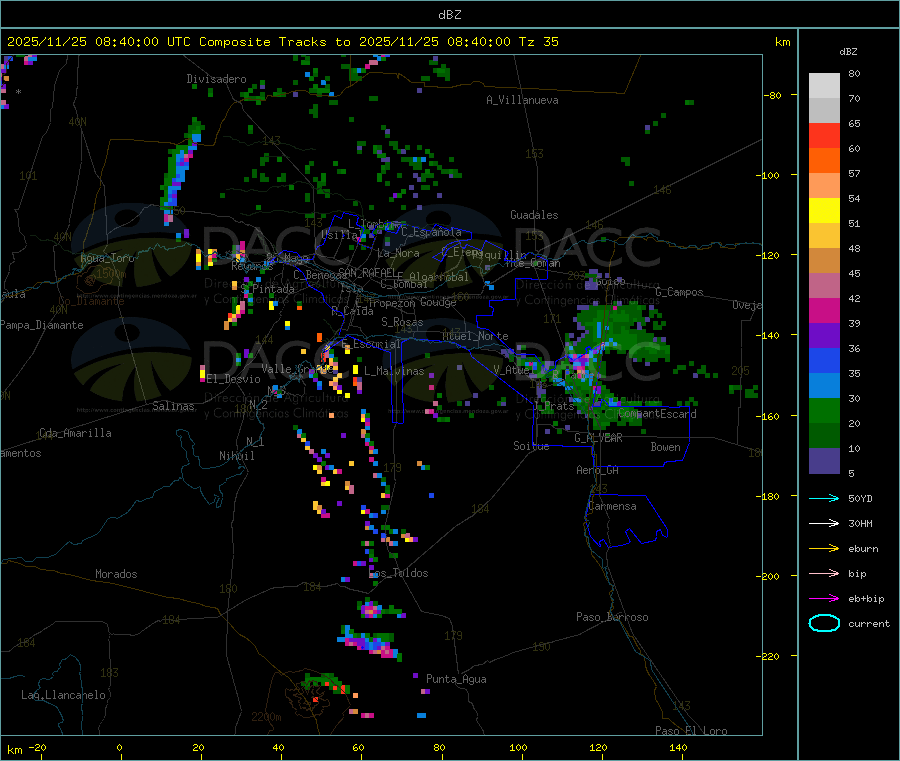Click the S_Rosas place label
Image resolution: width=900 pixels, height=761 pixels.
(x=402, y=322)
